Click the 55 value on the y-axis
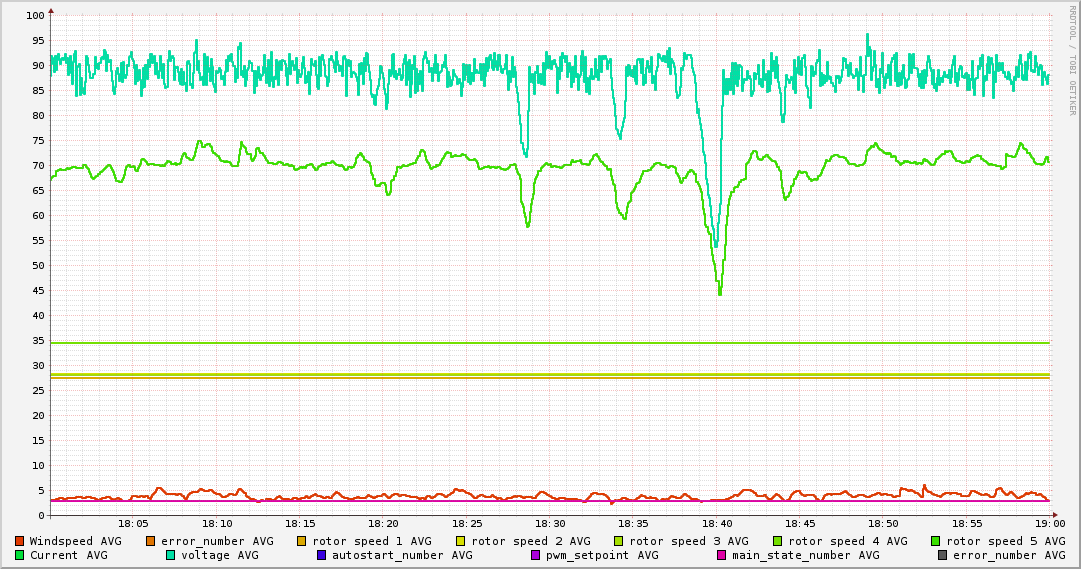Screen dimensions: 1081x569 (38, 241)
